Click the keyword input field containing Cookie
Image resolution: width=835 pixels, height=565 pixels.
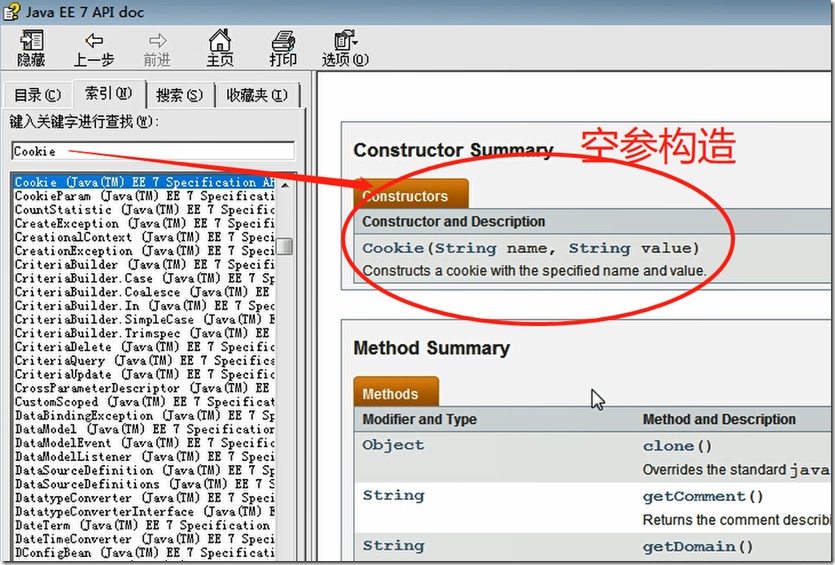pyautogui.click(x=153, y=151)
